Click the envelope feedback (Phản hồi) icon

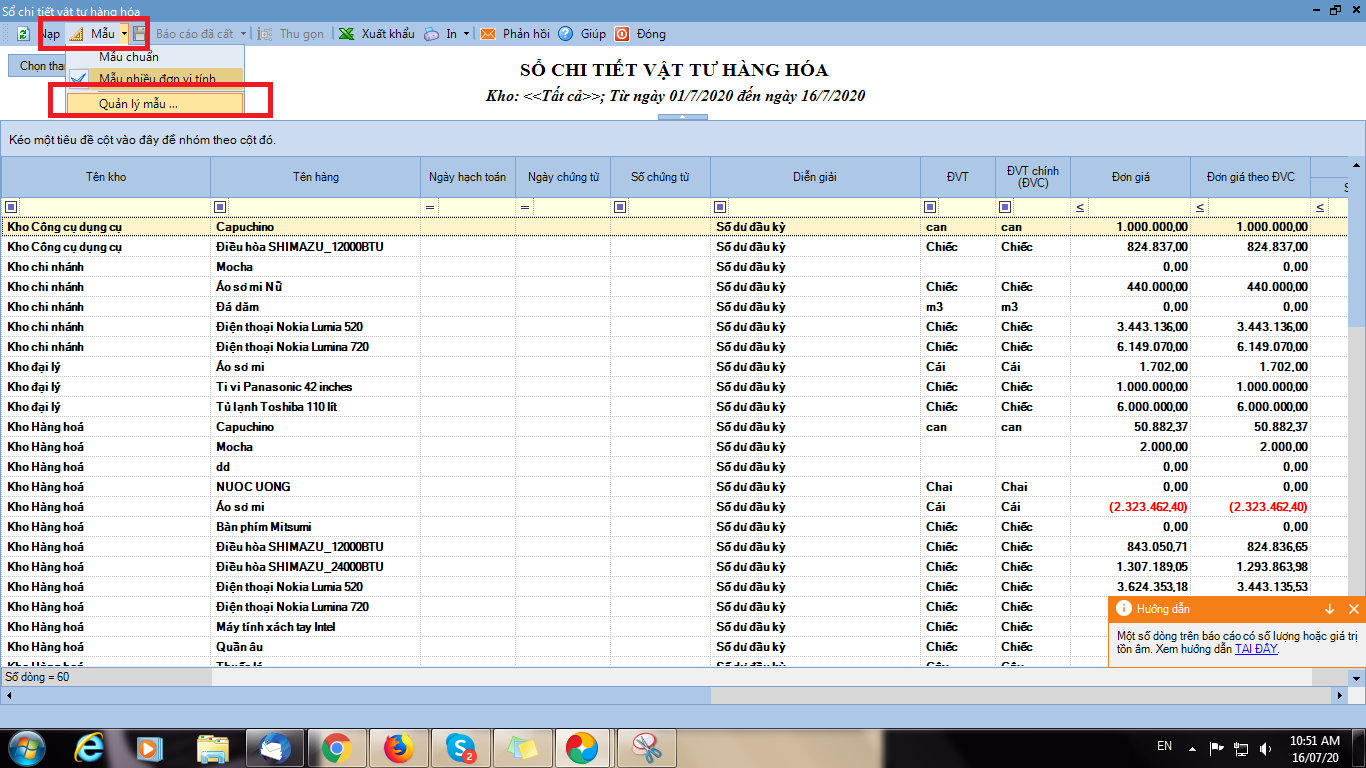pos(488,34)
